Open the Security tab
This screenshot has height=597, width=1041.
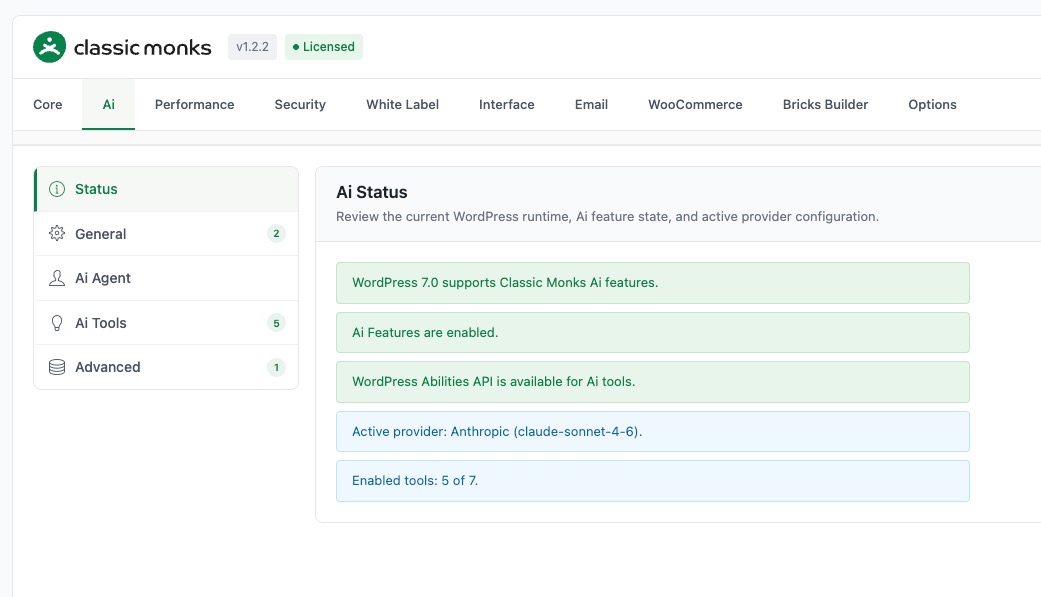[x=300, y=104]
